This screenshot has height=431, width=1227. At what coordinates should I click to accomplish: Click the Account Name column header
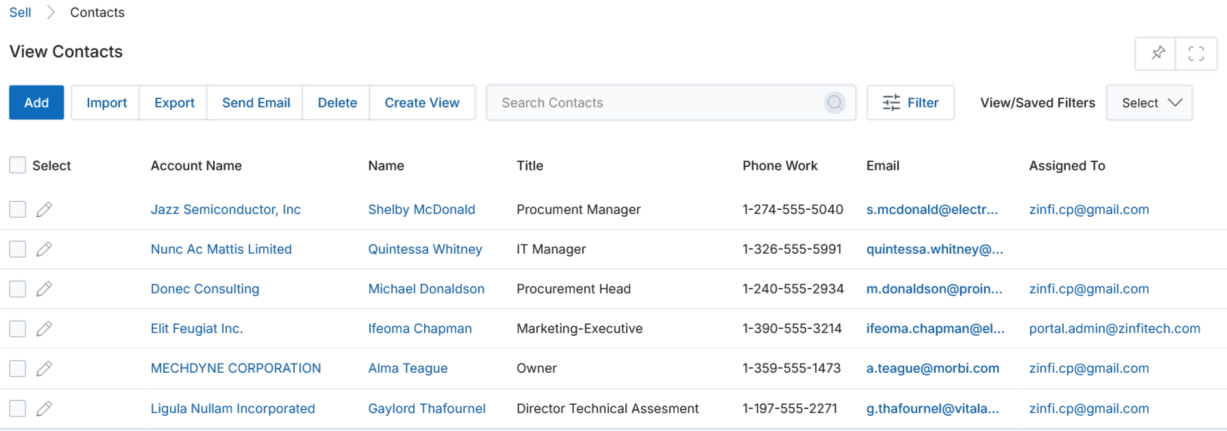click(x=196, y=166)
